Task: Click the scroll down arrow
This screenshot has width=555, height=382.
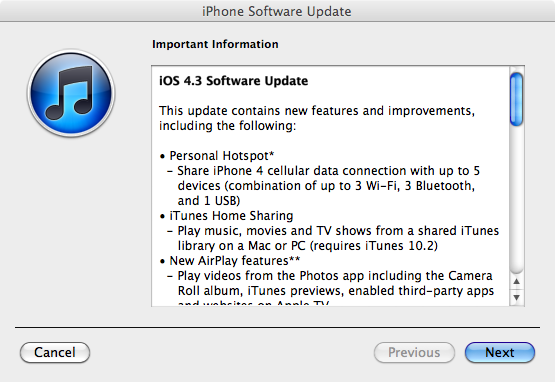Action: tap(516, 297)
